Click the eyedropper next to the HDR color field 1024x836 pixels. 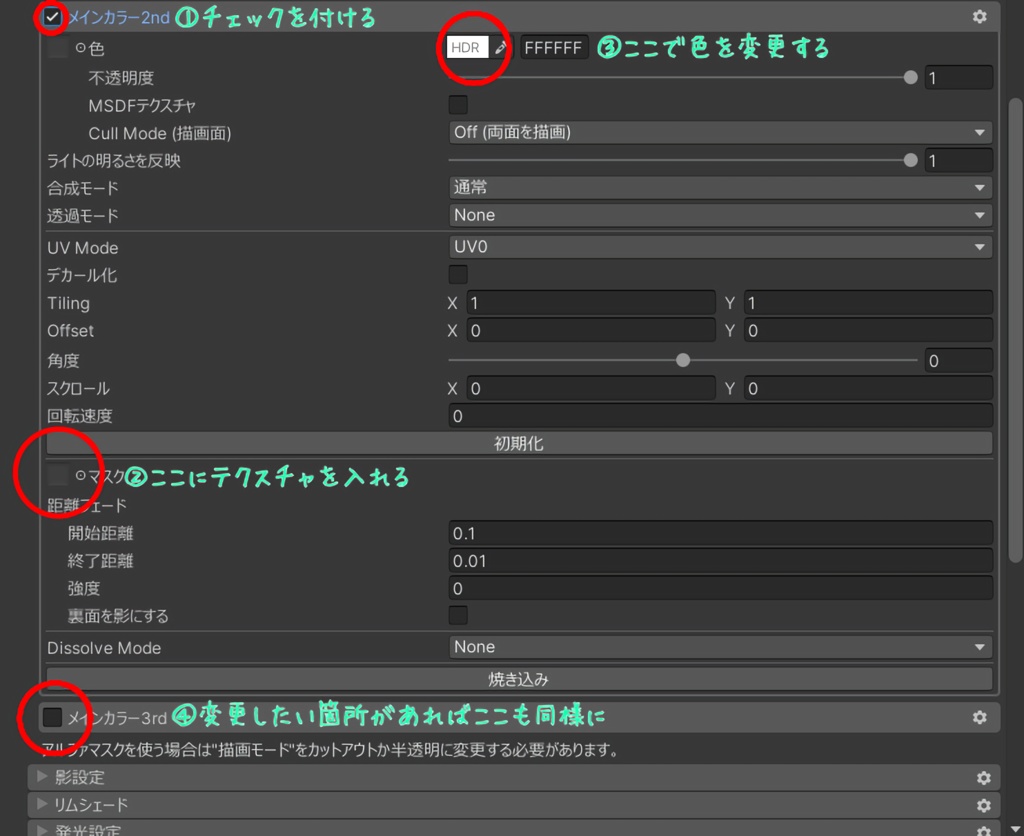500,46
